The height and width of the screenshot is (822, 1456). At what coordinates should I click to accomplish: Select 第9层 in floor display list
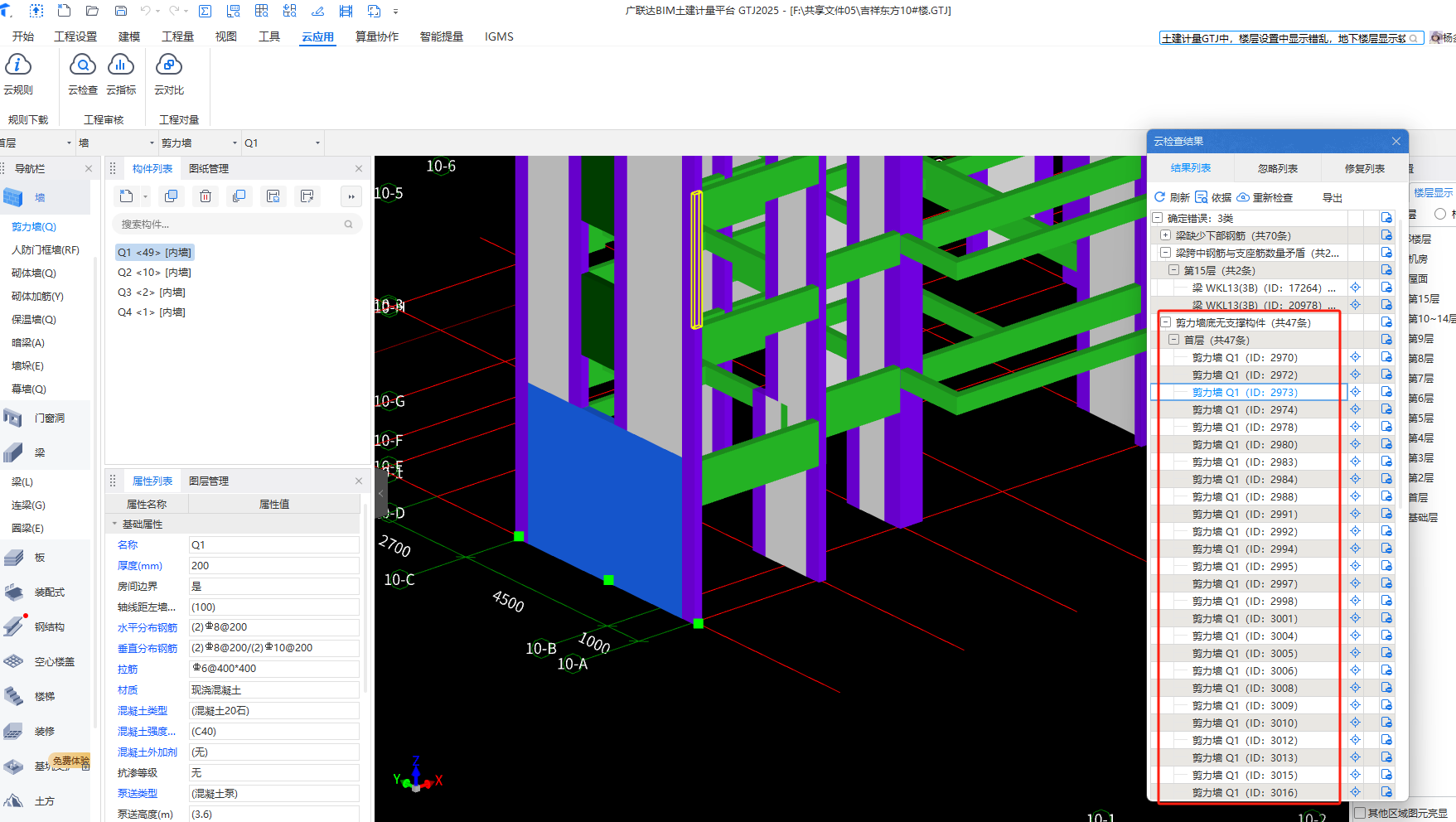click(1420, 338)
